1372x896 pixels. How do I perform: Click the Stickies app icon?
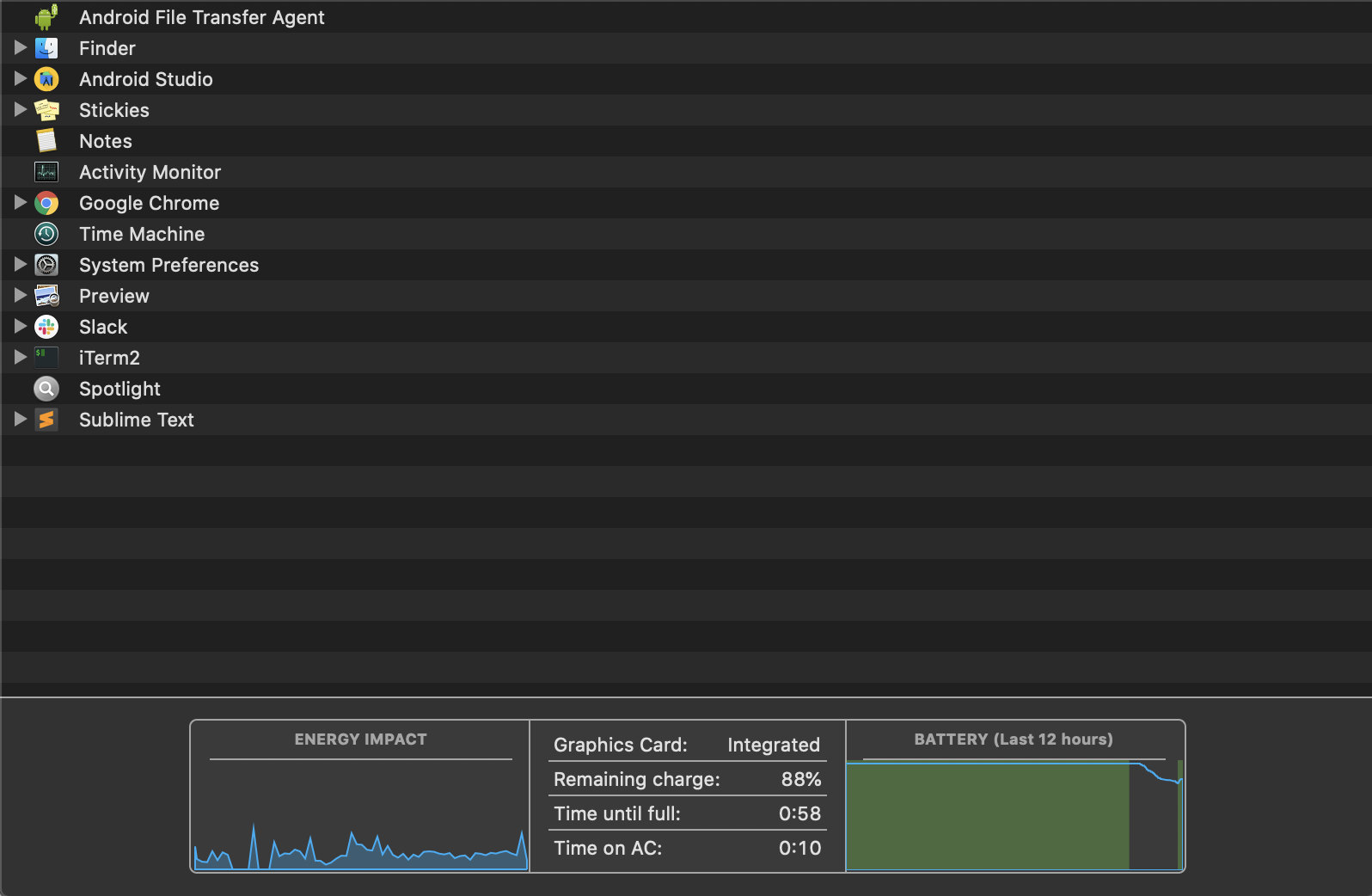pyautogui.click(x=46, y=110)
